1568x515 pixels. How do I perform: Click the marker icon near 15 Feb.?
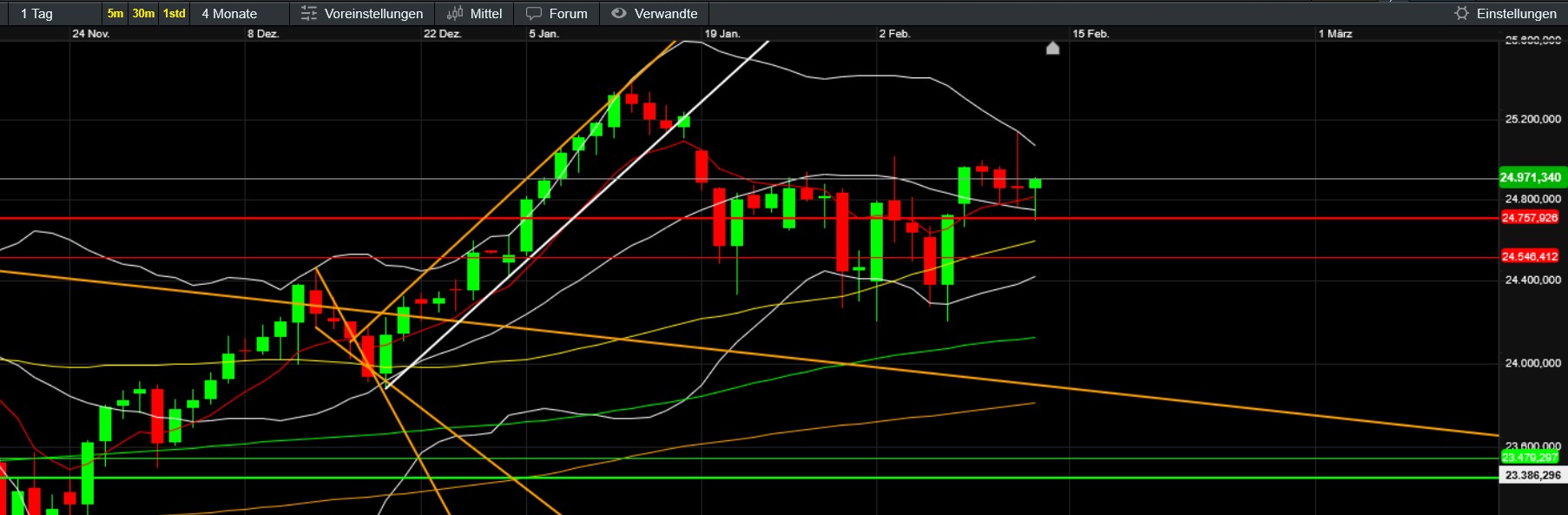[x=1052, y=48]
